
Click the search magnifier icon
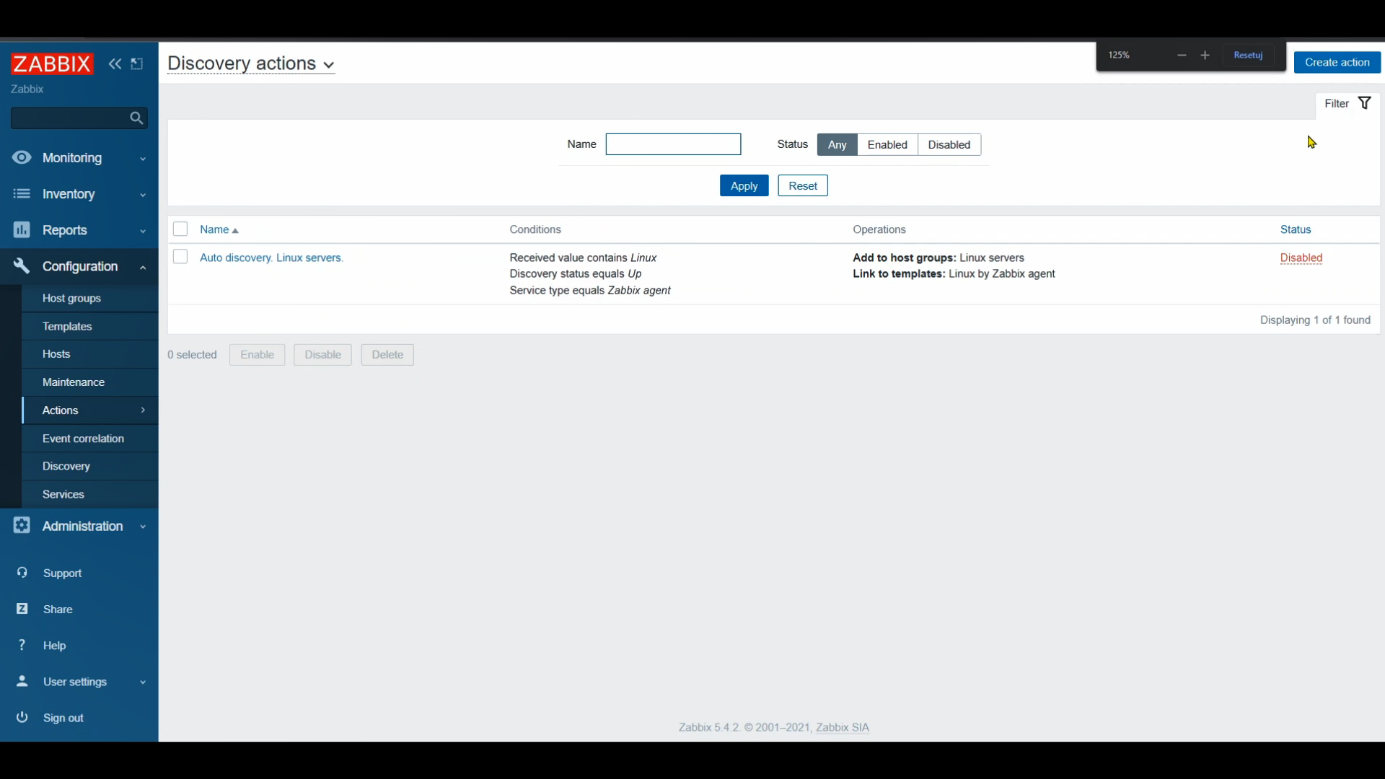point(136,118)
